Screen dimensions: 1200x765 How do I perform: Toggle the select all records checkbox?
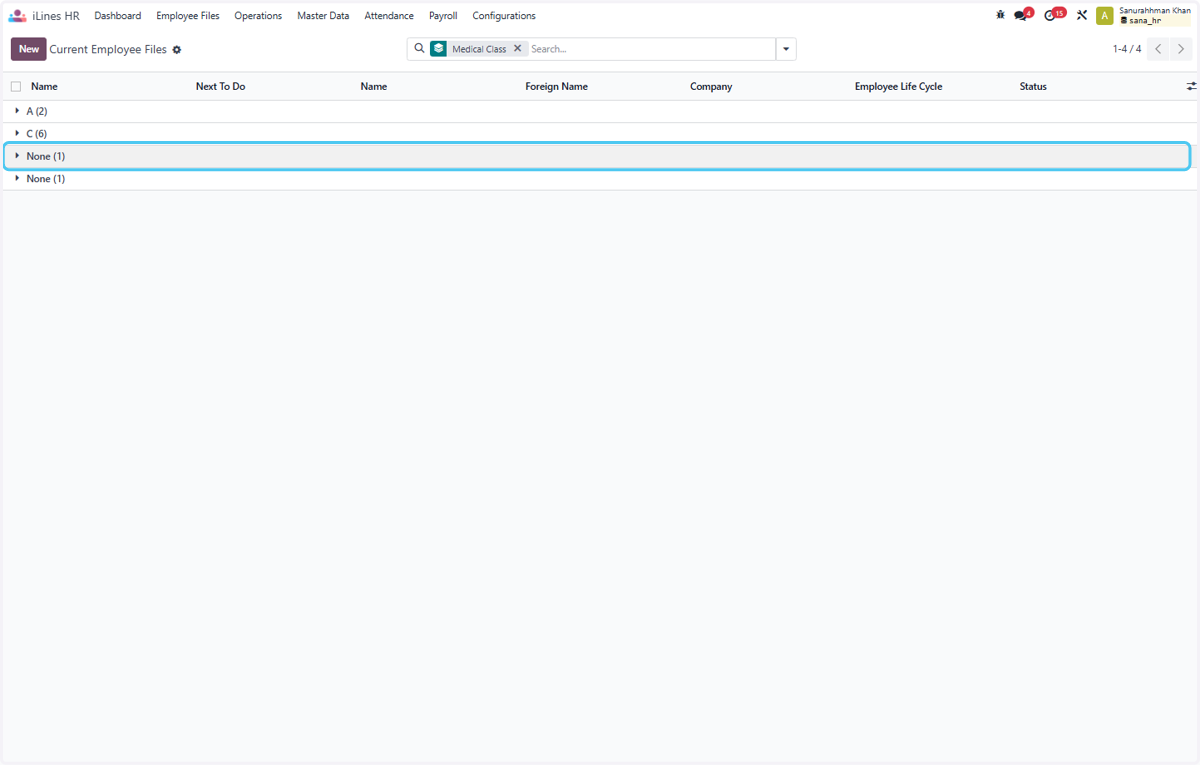(x=16, y=87)
